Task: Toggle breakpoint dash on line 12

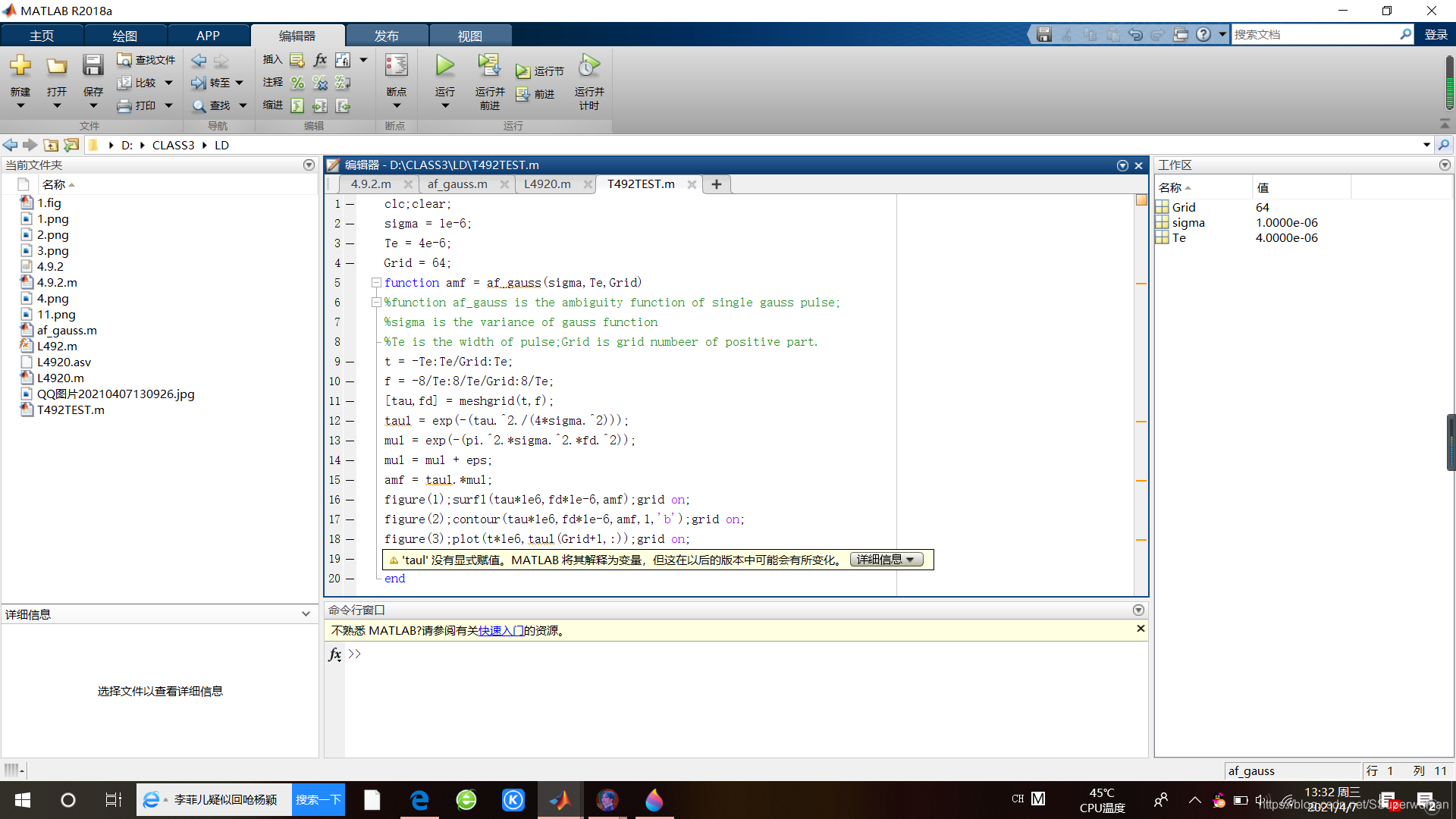Action: coord(350,421)
